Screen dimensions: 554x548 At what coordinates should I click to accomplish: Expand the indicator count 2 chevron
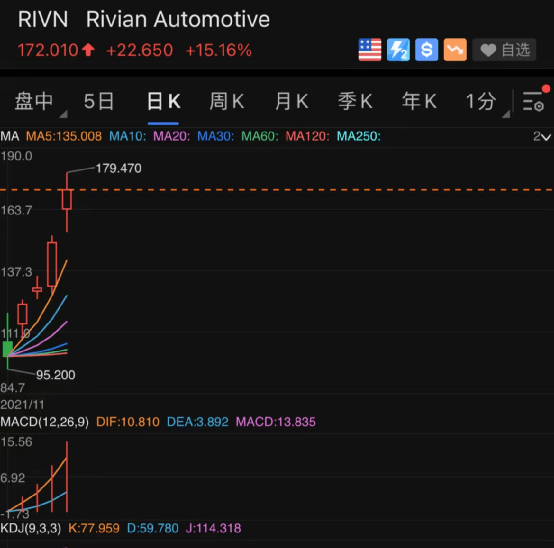[542, 137]
